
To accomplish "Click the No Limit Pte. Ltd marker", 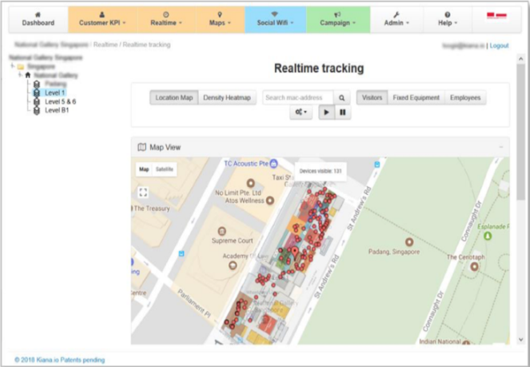I will click(250, 183).
